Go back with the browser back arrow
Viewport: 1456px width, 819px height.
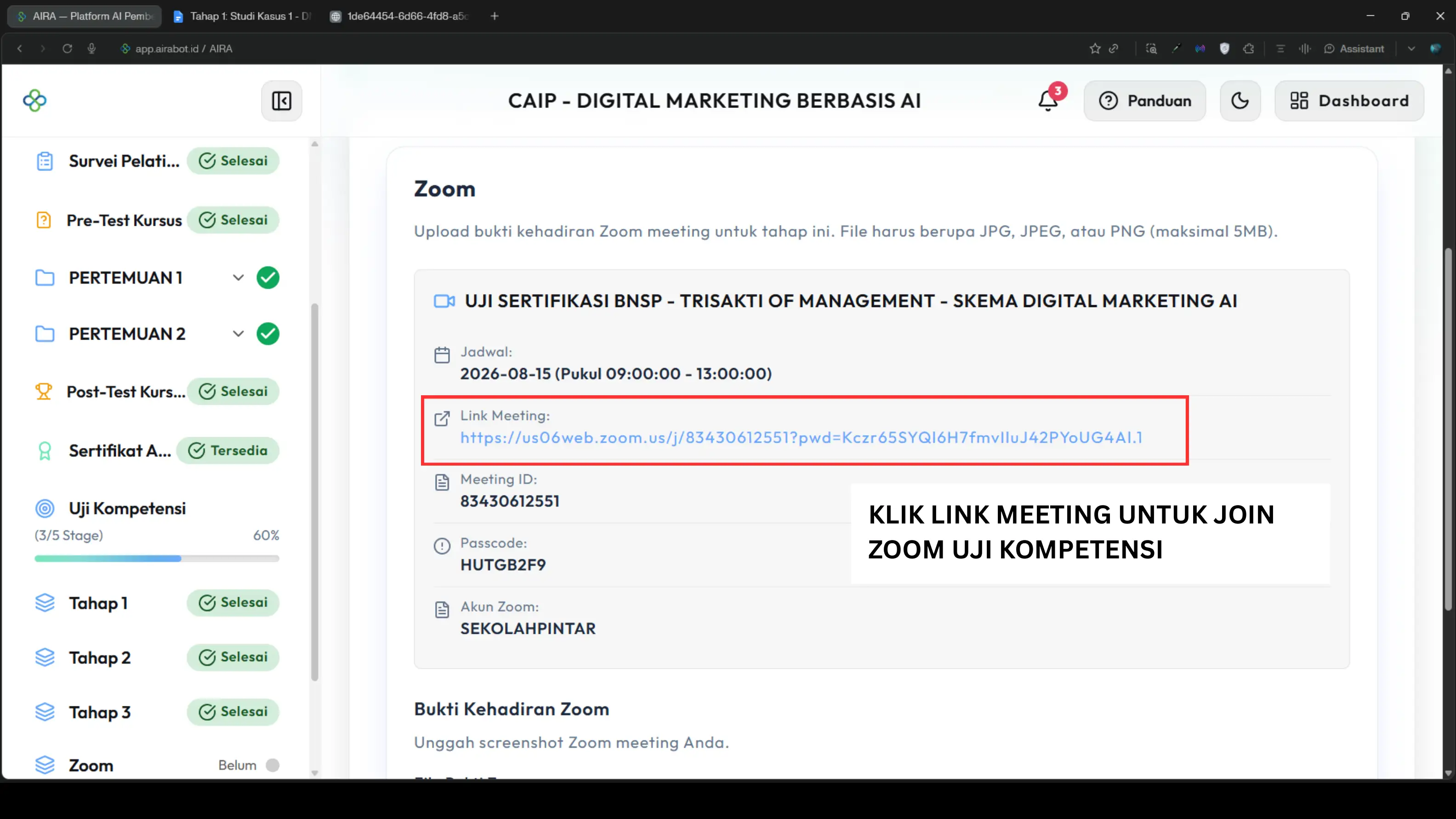[x=20, y=49]
